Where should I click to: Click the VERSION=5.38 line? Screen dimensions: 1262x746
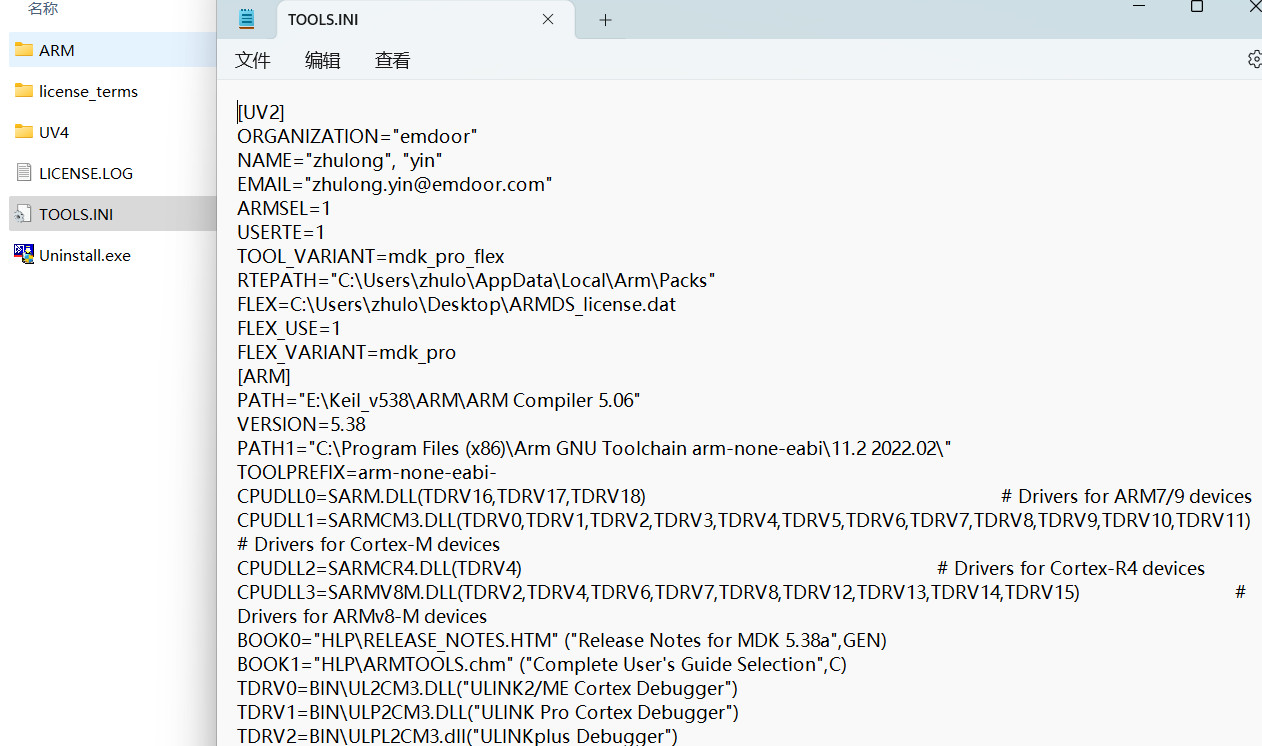coord(301,424)
